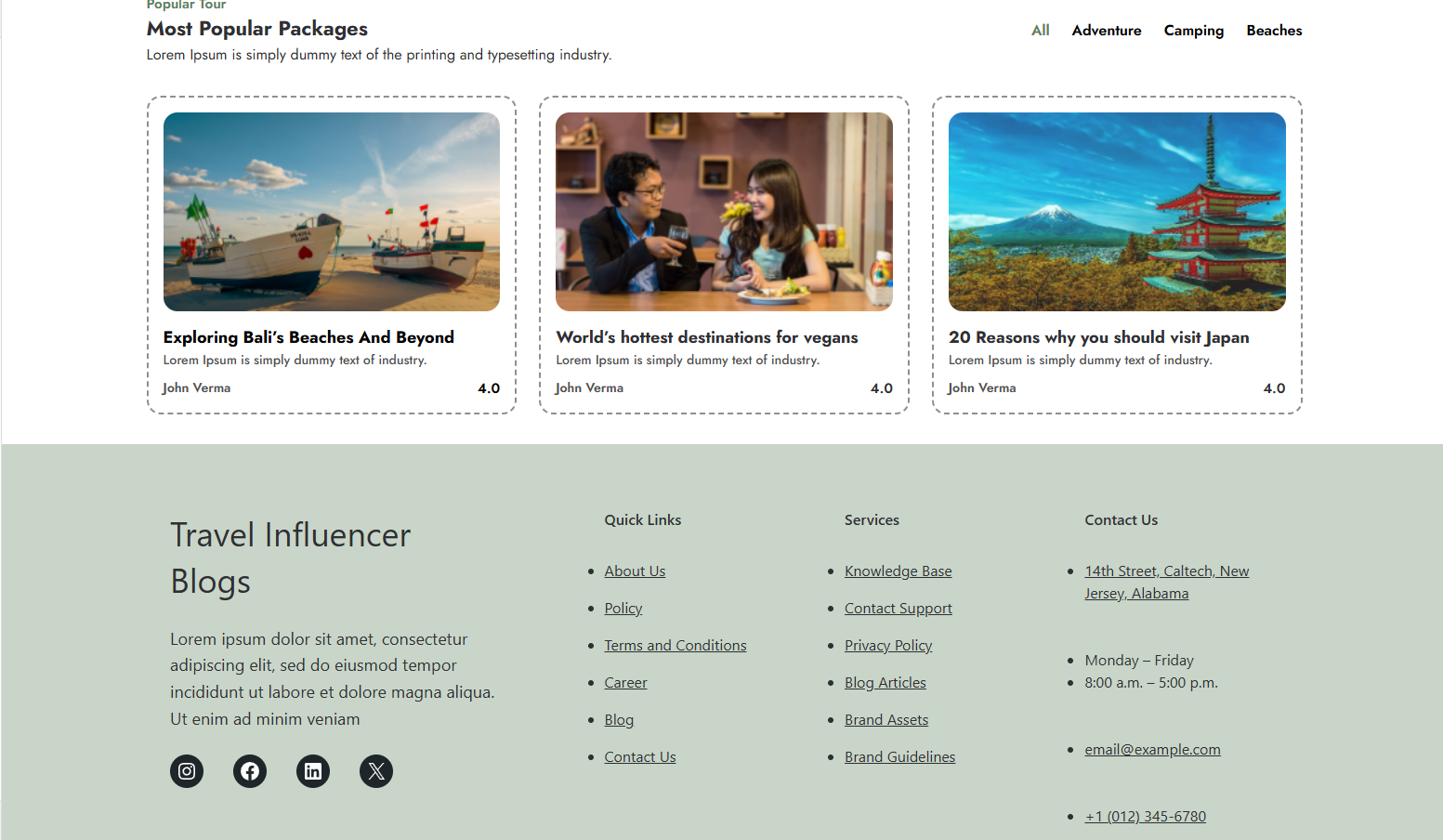
Task: Open the About Us page
Action: click(635, 571)
